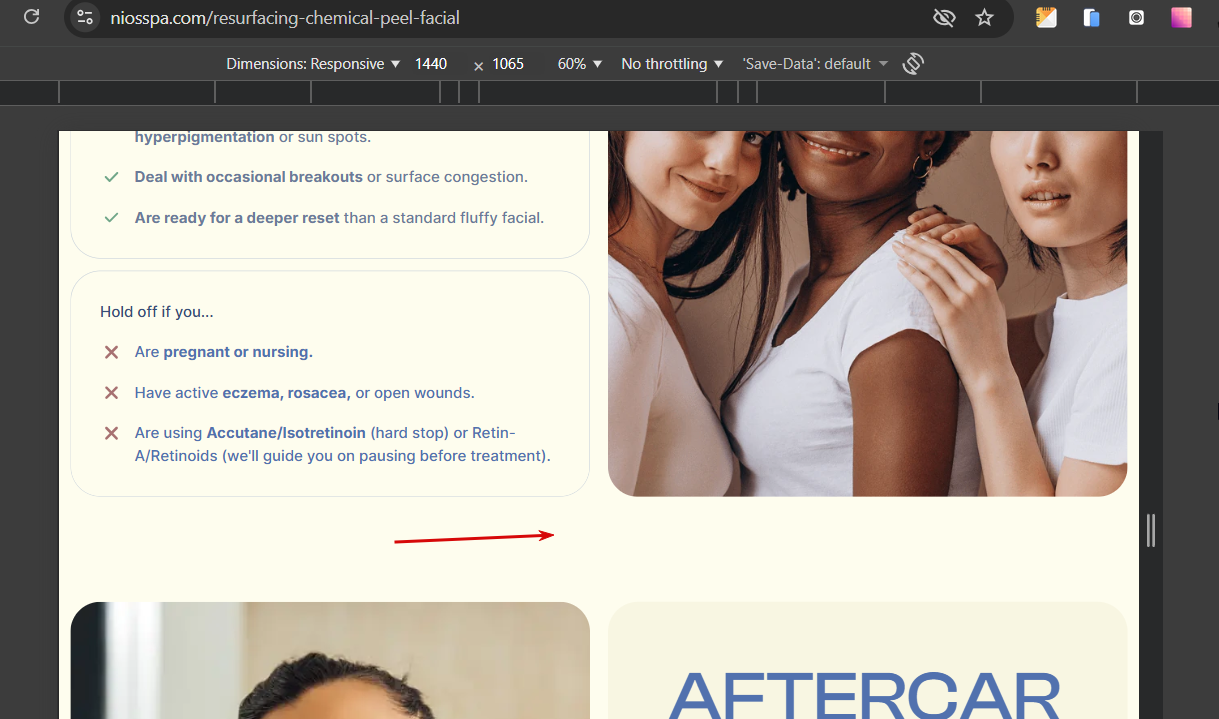The image size is (1219, 719).
Task: Click the X mark beside 'Are using Accutane'
Action: click(x=112, y=433)
